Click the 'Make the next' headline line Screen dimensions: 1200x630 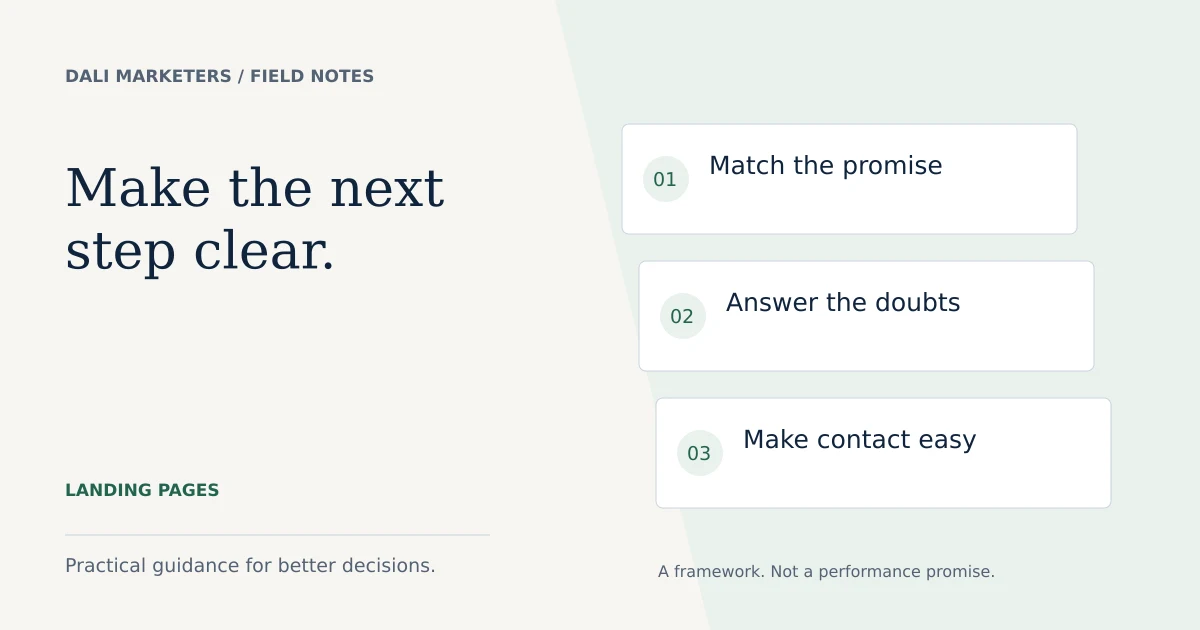[x=254, y=188]
